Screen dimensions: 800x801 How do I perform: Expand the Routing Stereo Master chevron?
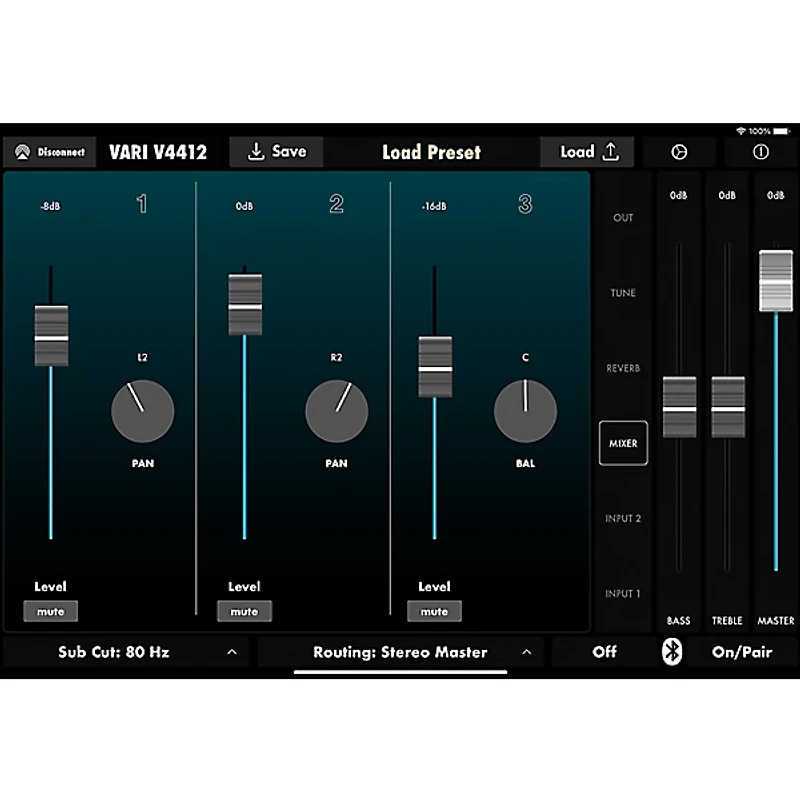(x=526, y=652)
